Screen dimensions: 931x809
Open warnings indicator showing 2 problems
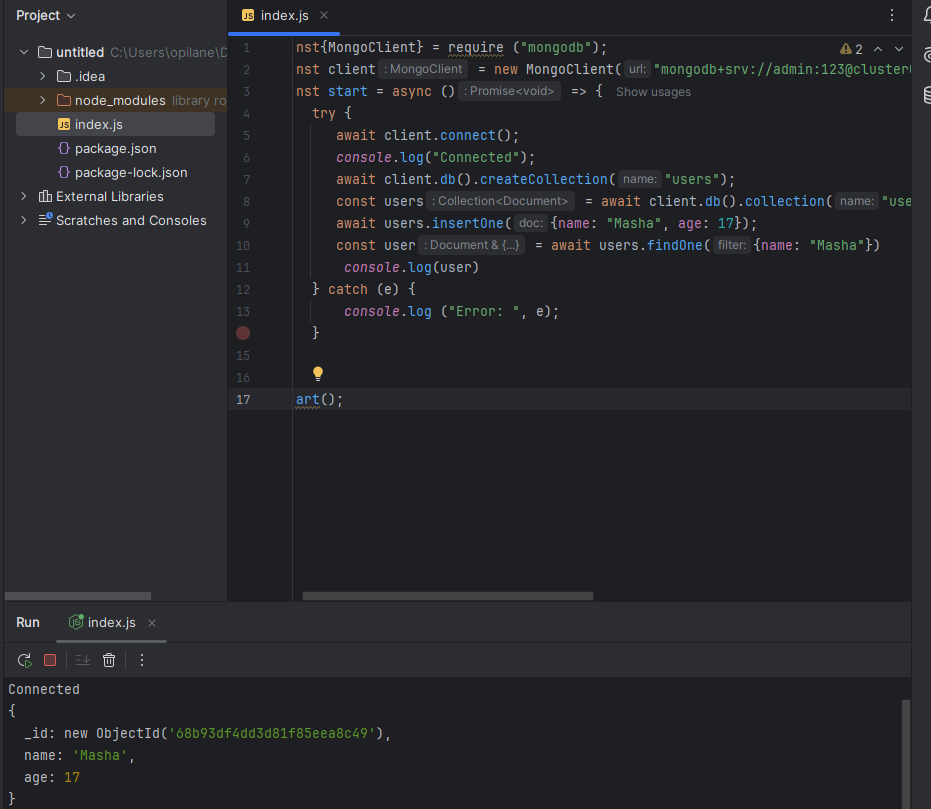click(851, 49)
